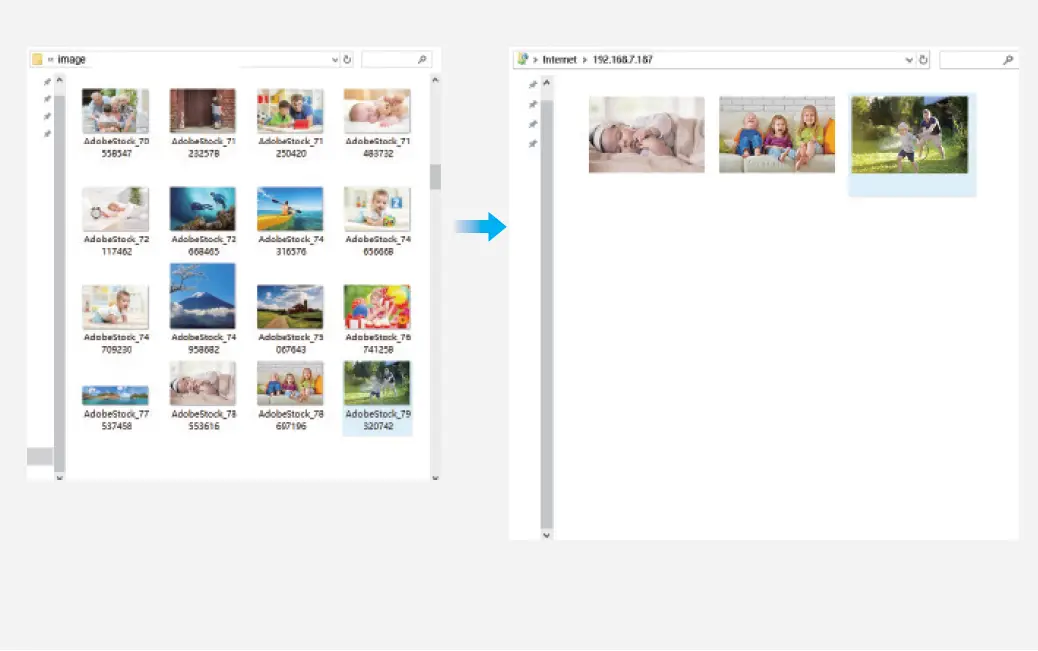Select the sleeping baby photo in the right window

645,133
